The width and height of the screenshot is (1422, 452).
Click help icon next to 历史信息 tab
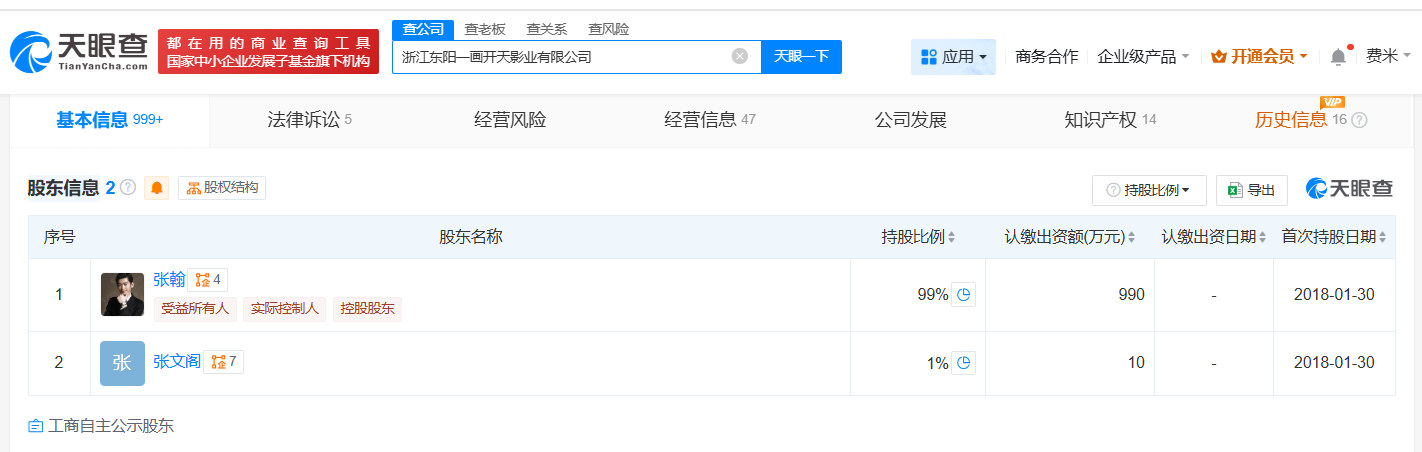(x=1359, y=121)
